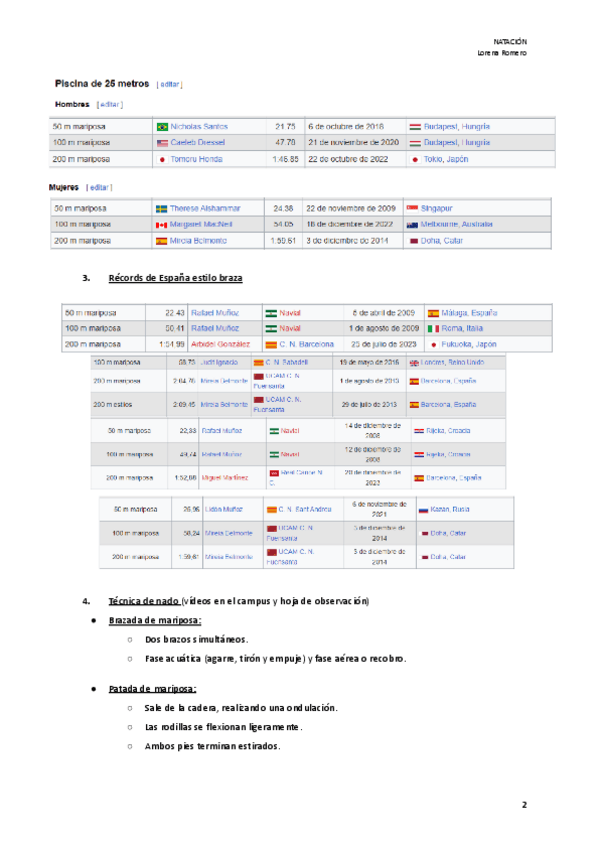Click the Swedish flag beside Therese Alshammar

163,208
